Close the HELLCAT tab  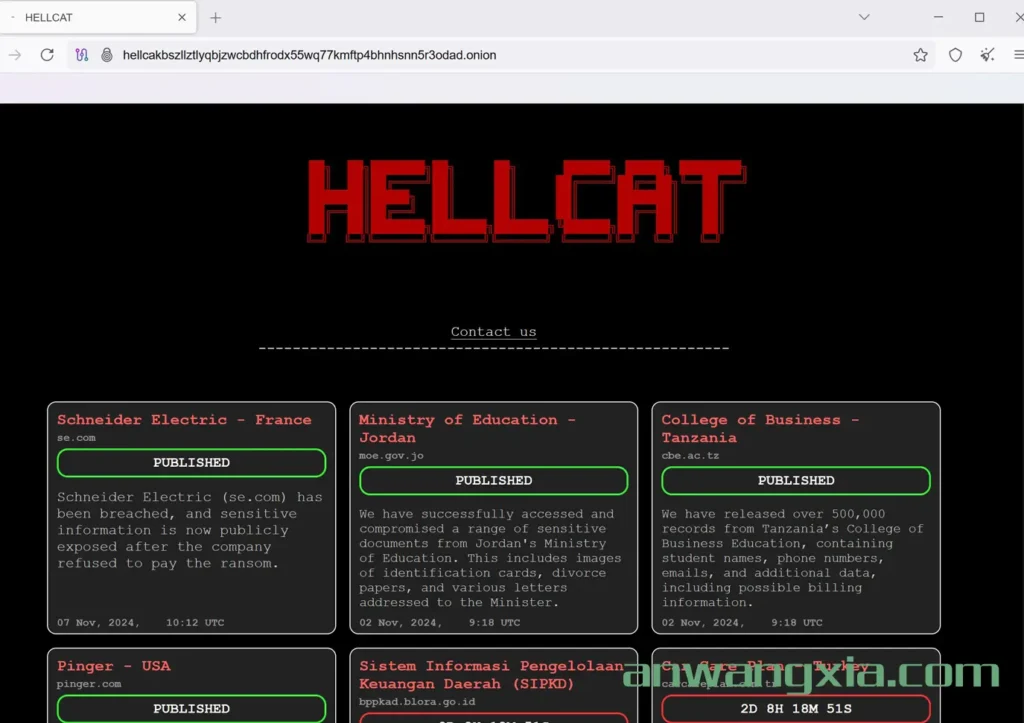tap(182, 18)
